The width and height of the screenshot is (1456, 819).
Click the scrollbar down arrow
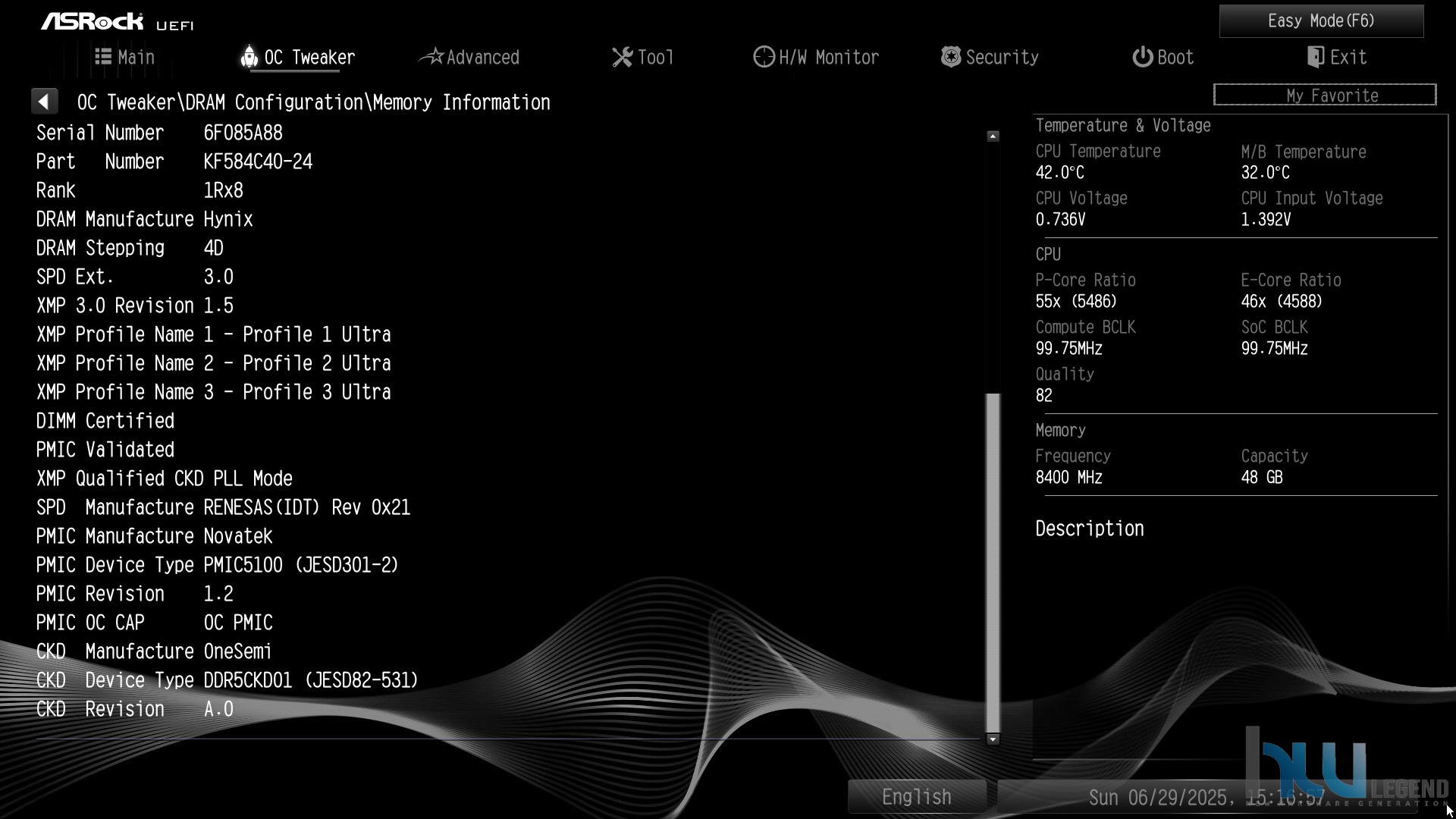coord(993,739)
